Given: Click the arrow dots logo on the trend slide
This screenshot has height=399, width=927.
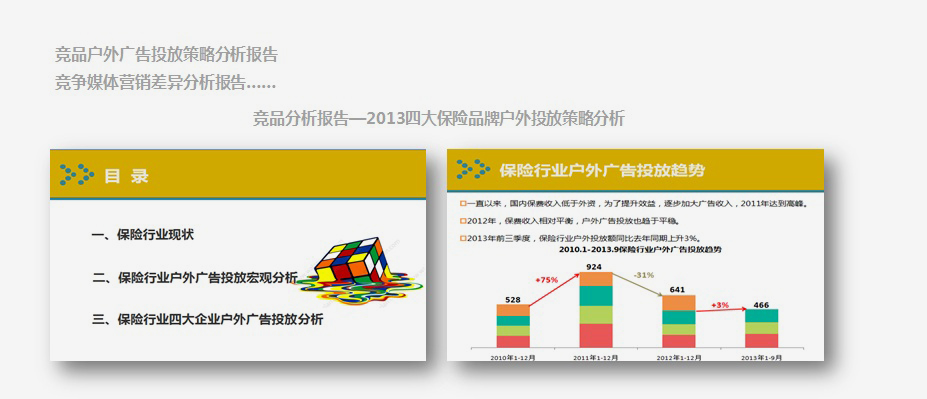Looking at the screenshot, I should pyautogui.click(x=473, y=169).
